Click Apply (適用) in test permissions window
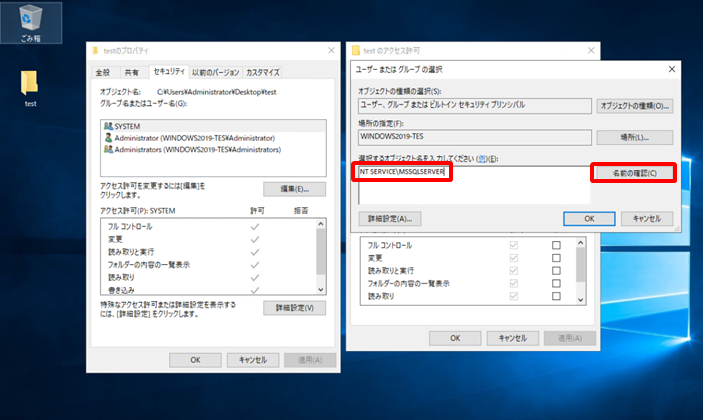 570,338
